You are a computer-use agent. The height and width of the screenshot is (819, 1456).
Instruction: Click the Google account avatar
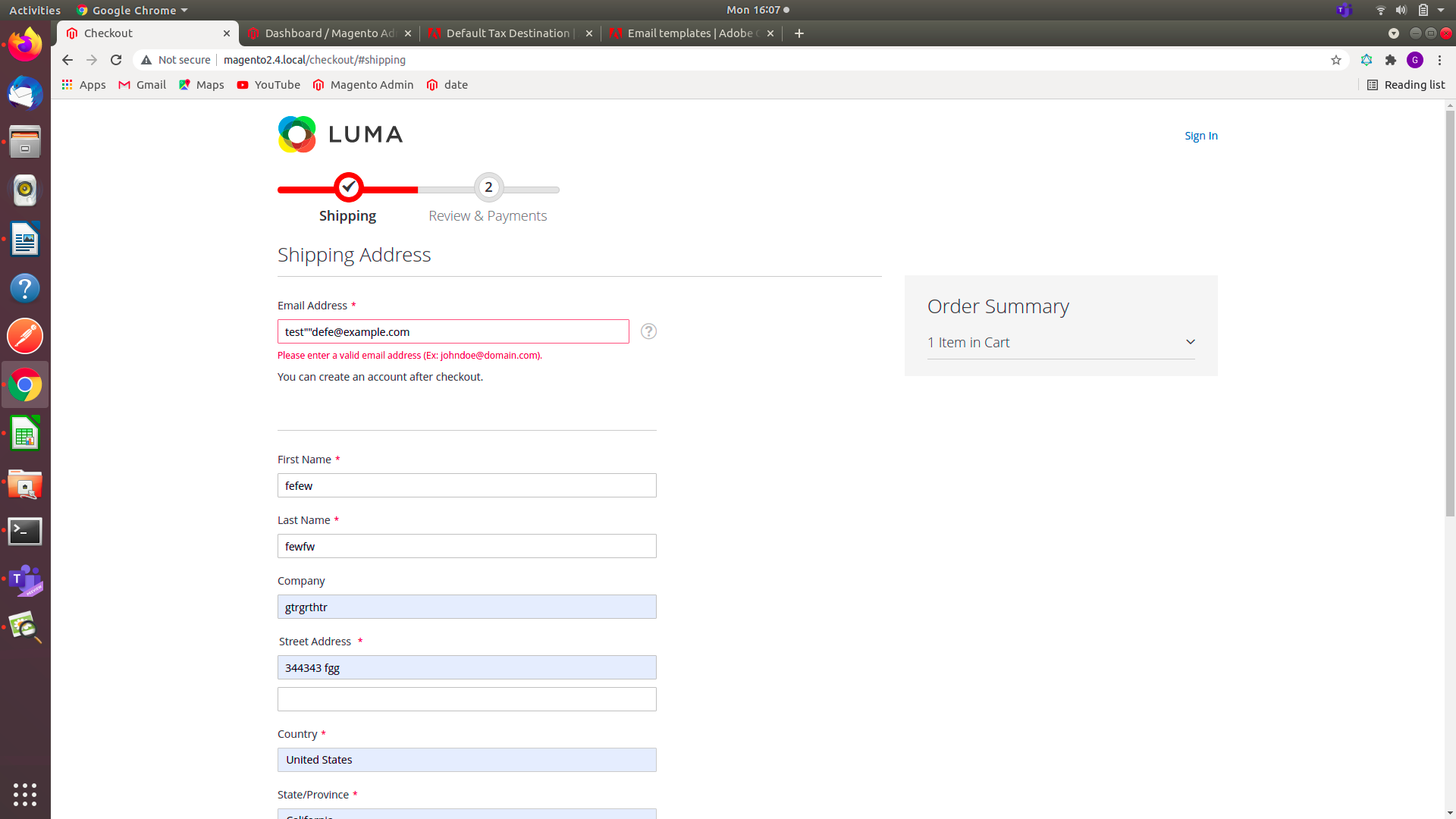1415,60
